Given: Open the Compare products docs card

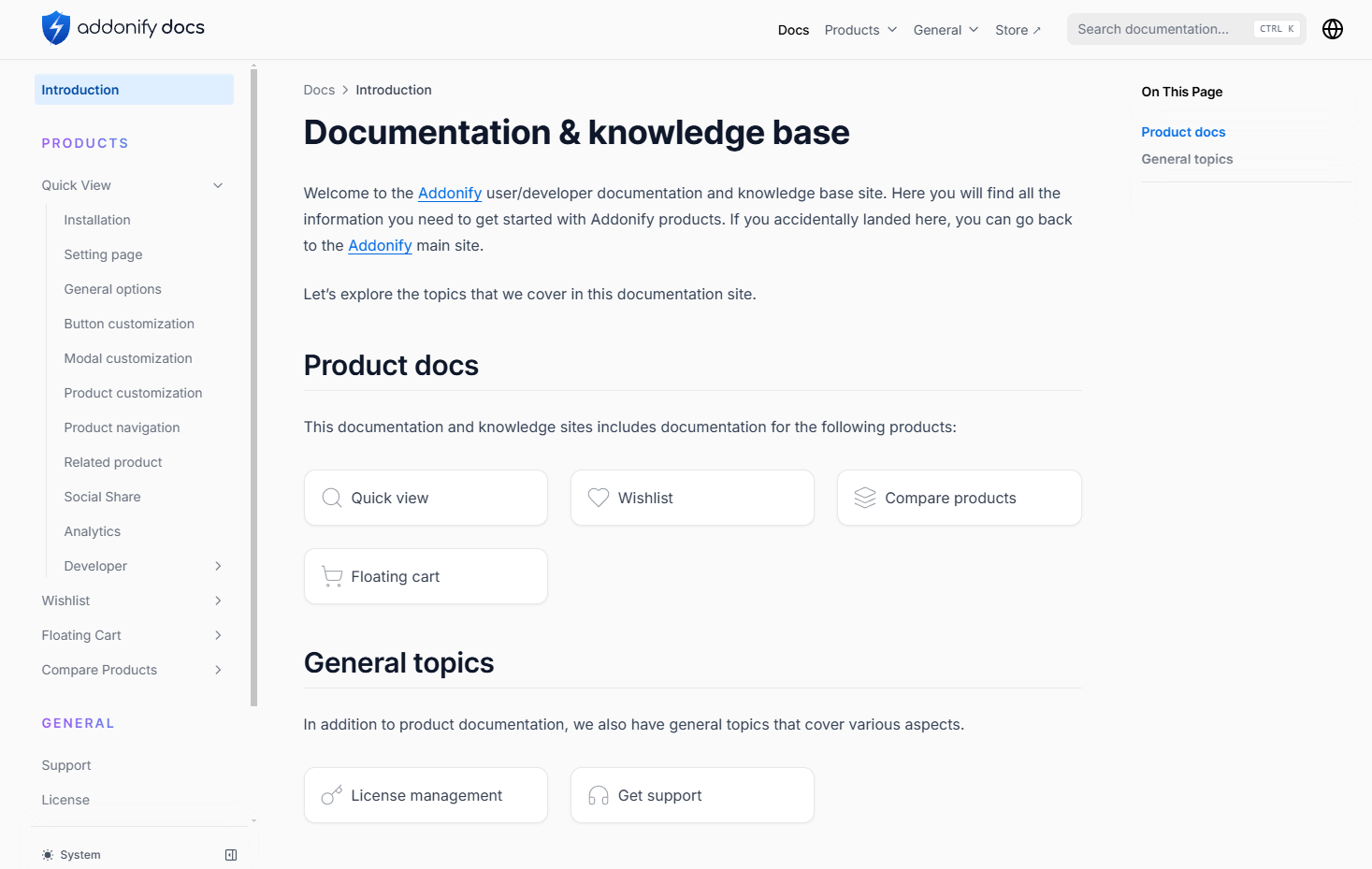Looking at the screenshot, I should 958,497.
